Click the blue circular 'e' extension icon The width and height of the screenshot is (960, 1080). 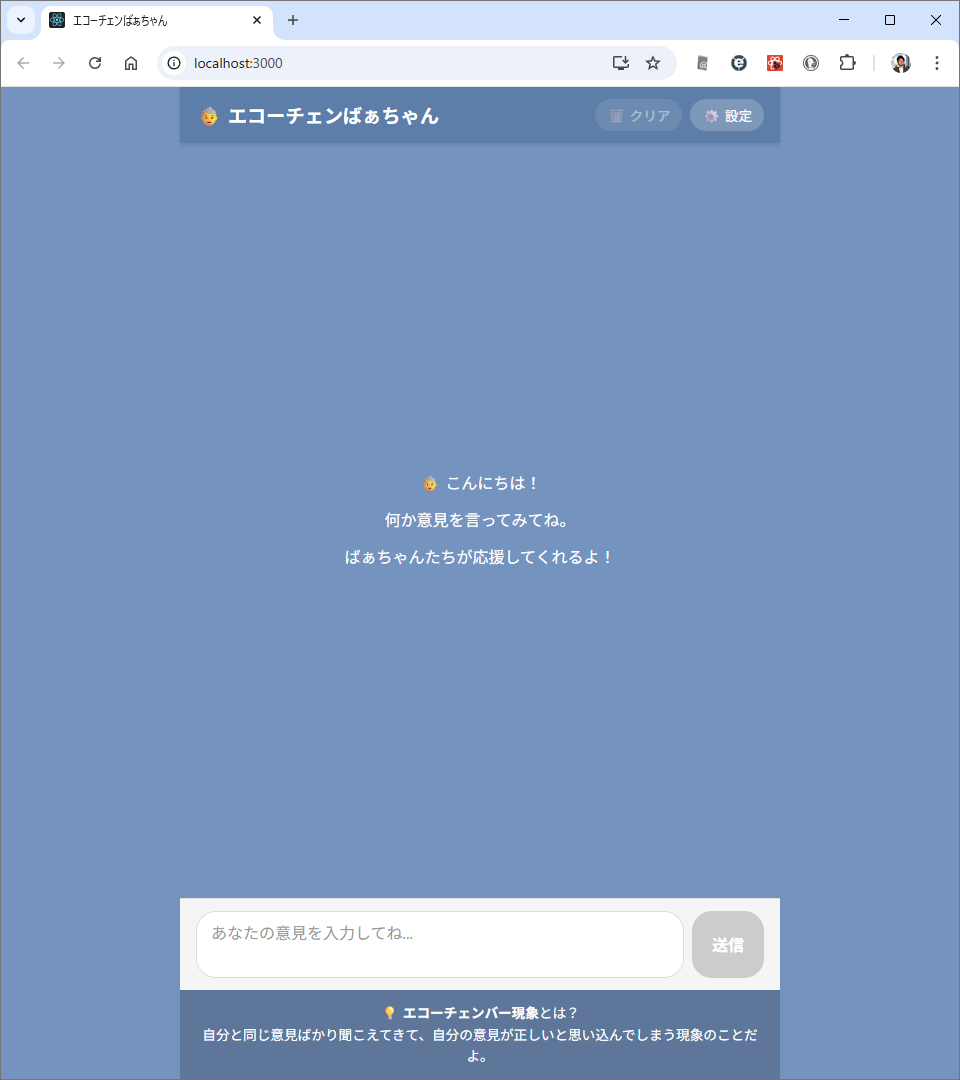(739, 63)
